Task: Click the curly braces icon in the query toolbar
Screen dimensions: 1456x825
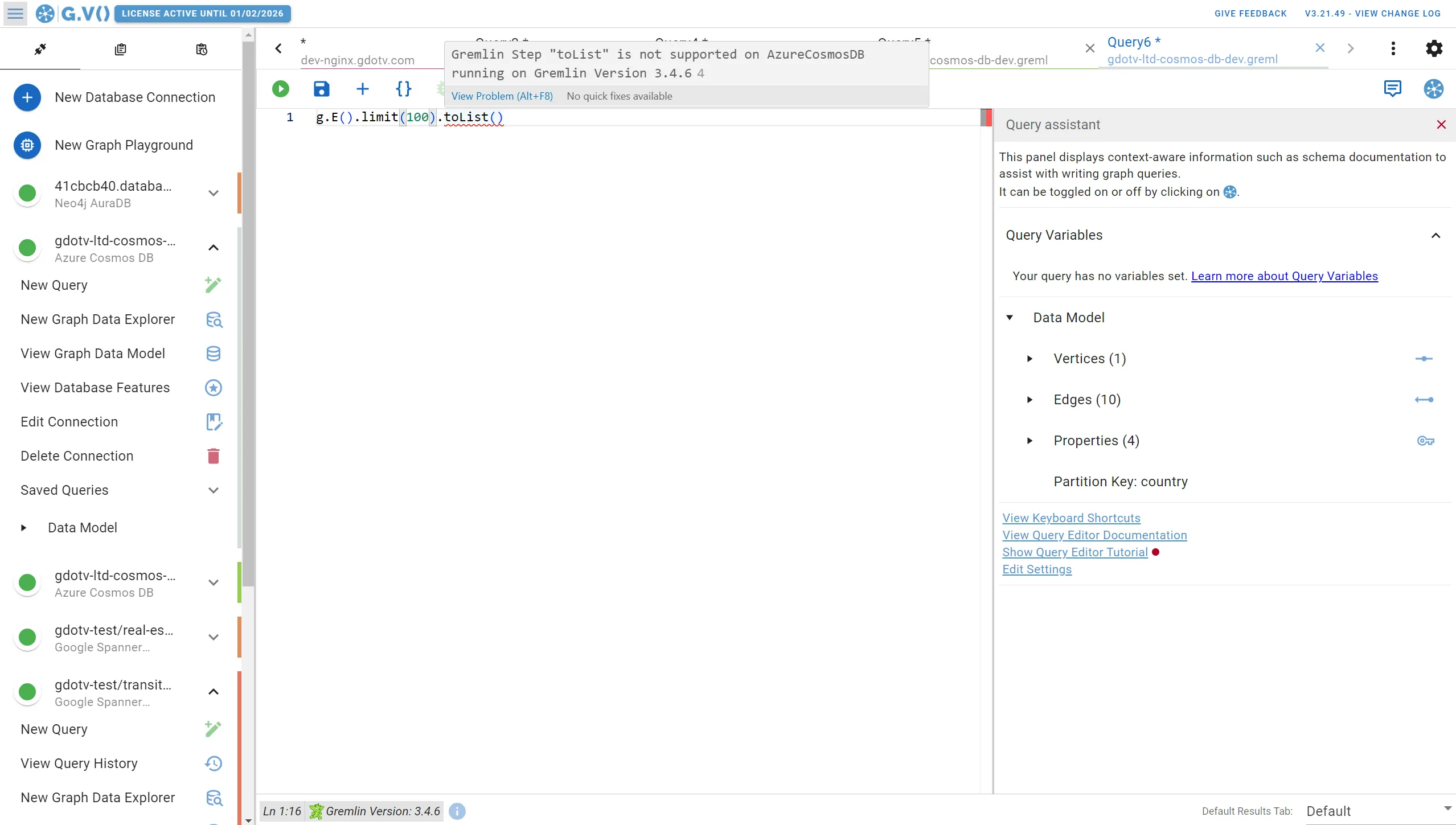Action: point(403,89)
